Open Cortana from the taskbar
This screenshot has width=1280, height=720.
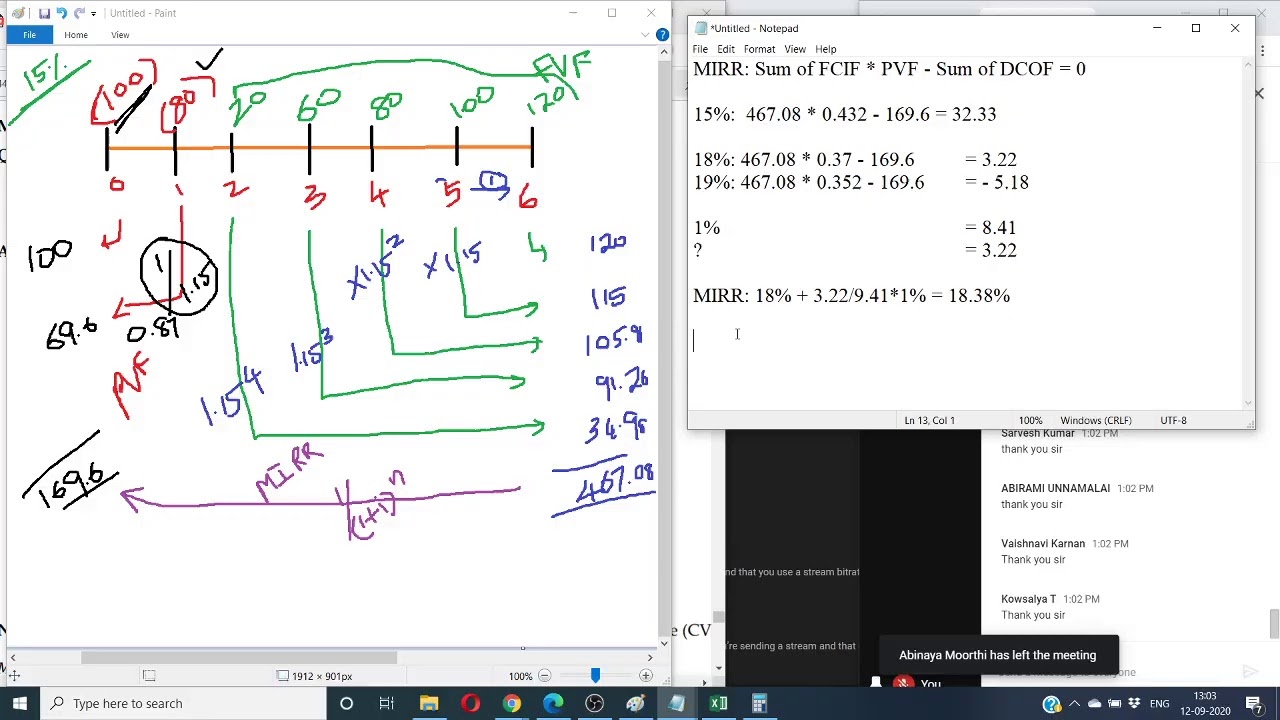[346, 703]
